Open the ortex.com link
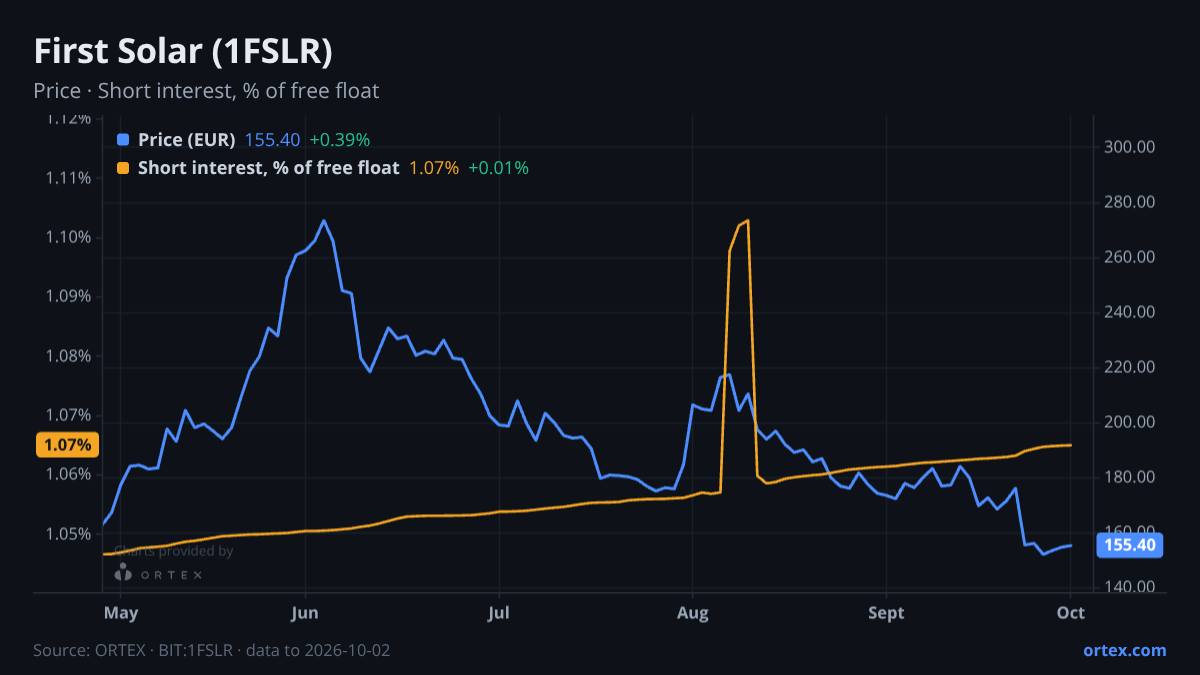The width and height of the screenshot is (1200, 675). (x=1125, y=650)
